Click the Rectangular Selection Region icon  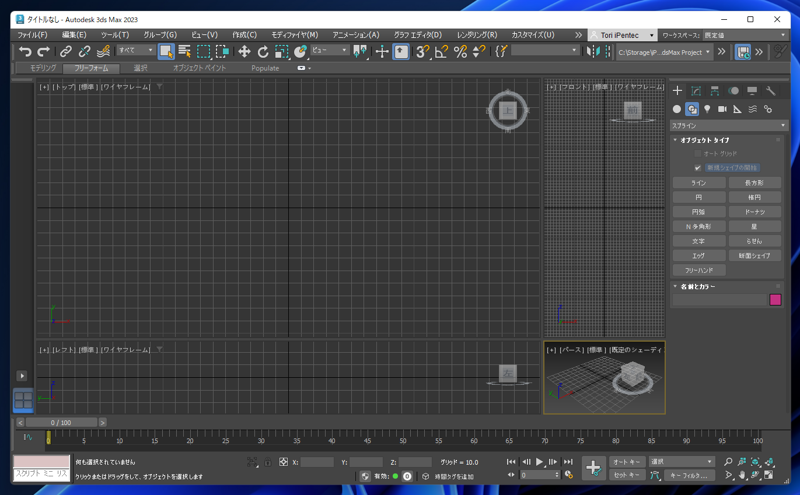tap(204, 52)
